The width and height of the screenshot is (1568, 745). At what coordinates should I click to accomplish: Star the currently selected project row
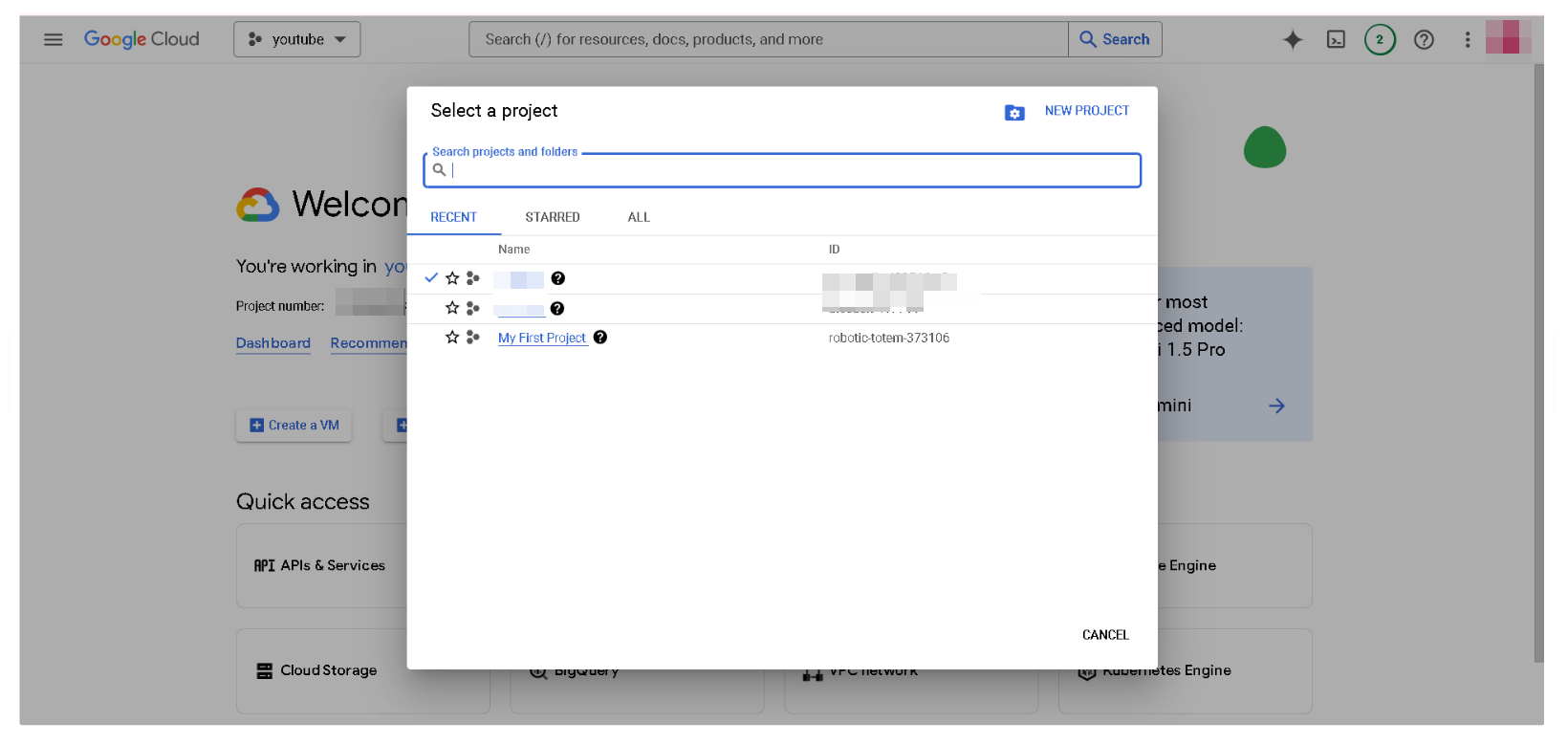click(x=452, y=278)
